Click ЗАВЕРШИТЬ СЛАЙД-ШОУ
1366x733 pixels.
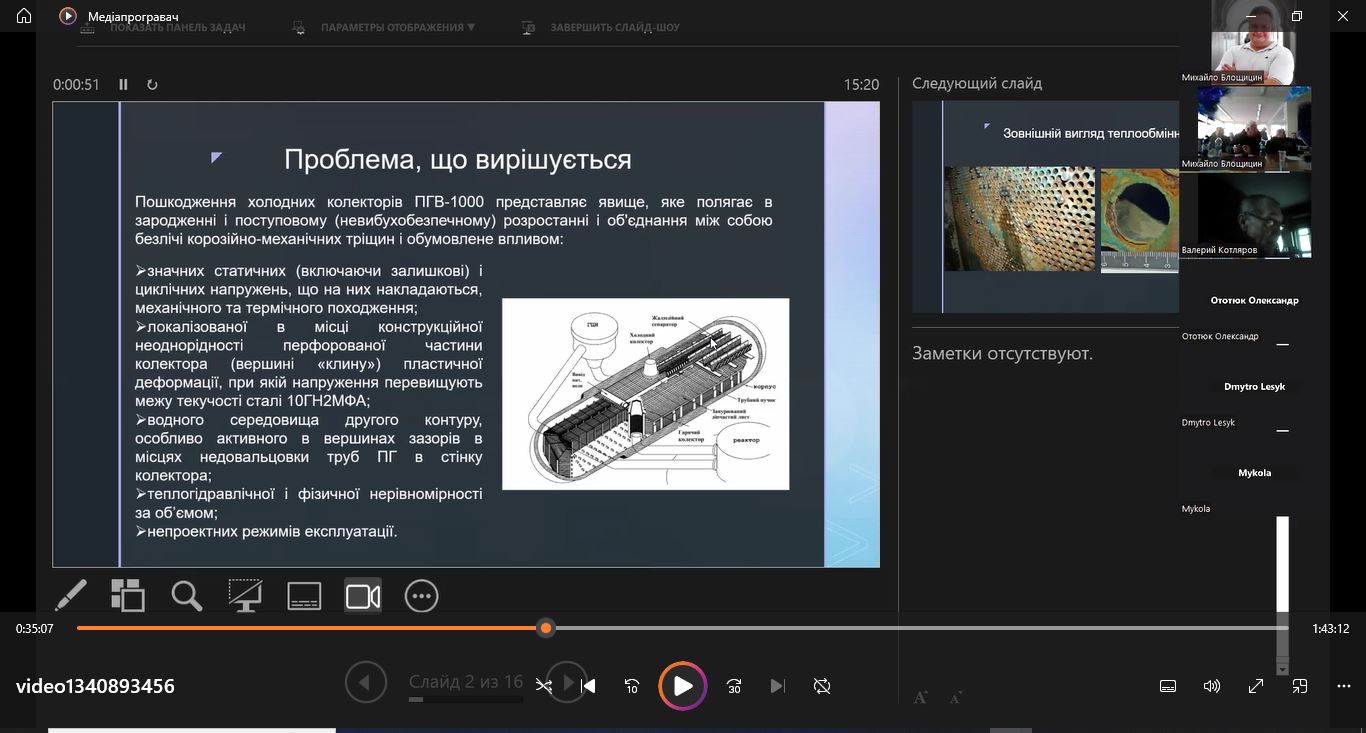coord(601,27)
